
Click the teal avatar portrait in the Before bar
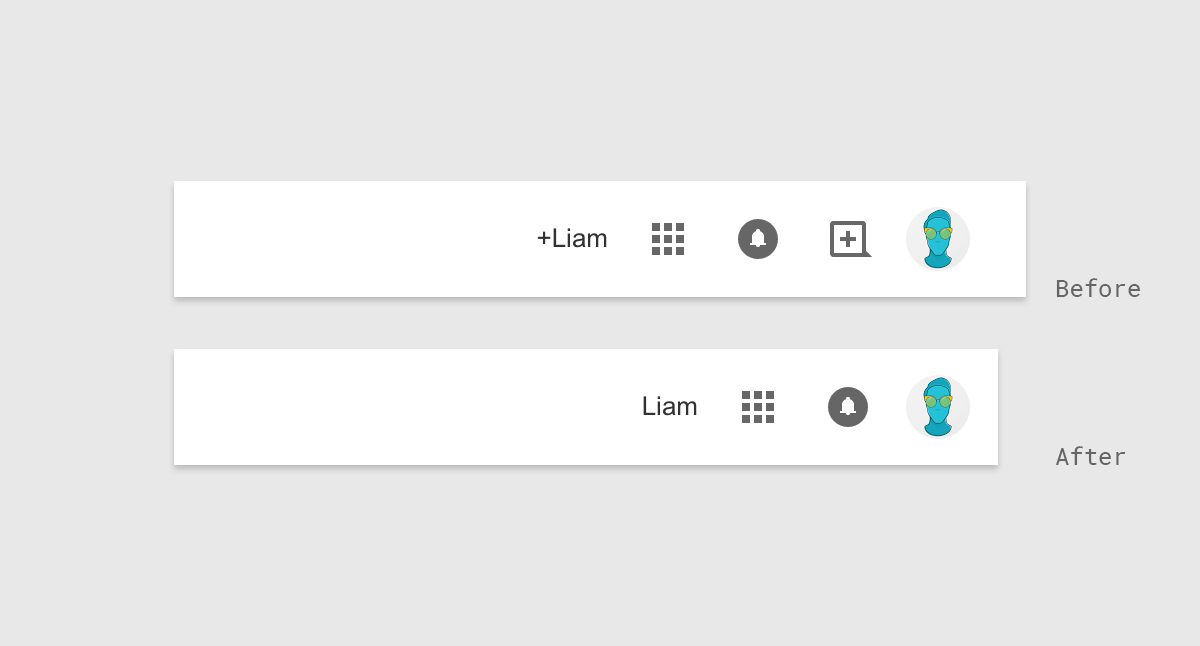pos(938,239)
